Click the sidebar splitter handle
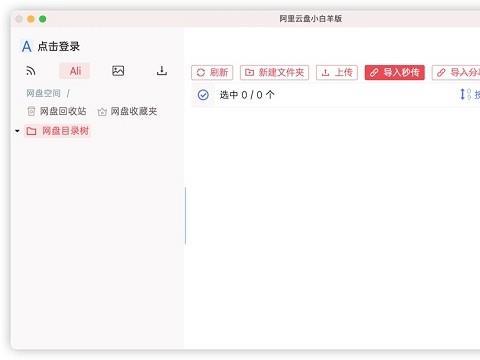 pos(185,216)
